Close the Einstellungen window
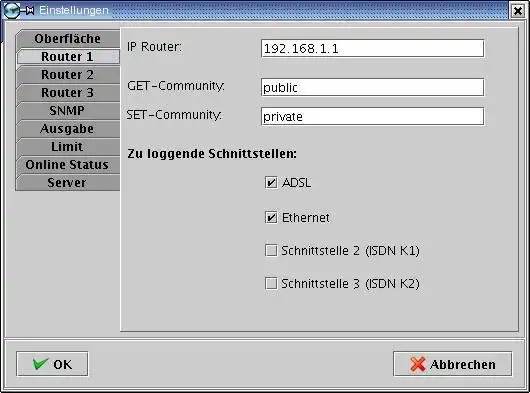This screenshot has width=530, height=393. coord(518,11)
